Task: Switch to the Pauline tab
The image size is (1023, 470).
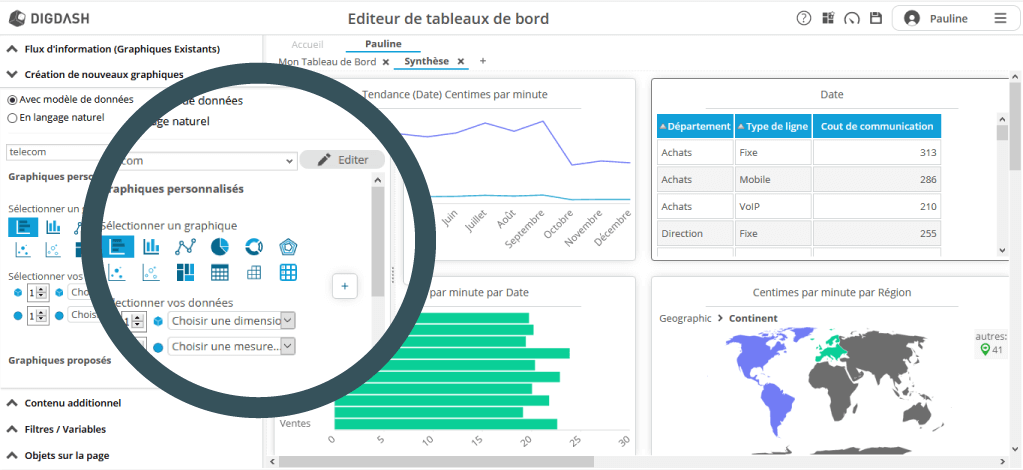Action: [383, 44]
